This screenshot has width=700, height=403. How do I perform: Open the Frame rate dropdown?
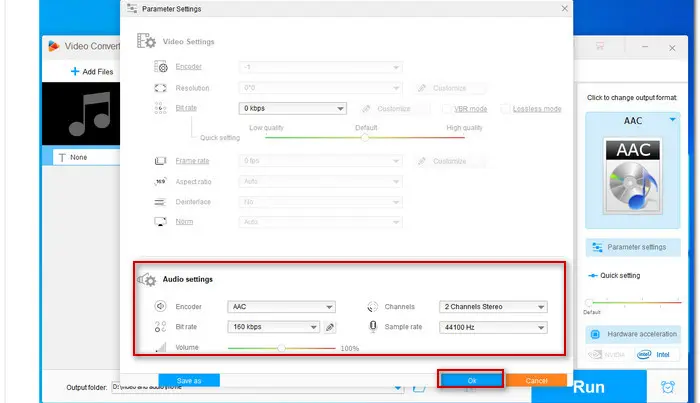tap(321, 161)
